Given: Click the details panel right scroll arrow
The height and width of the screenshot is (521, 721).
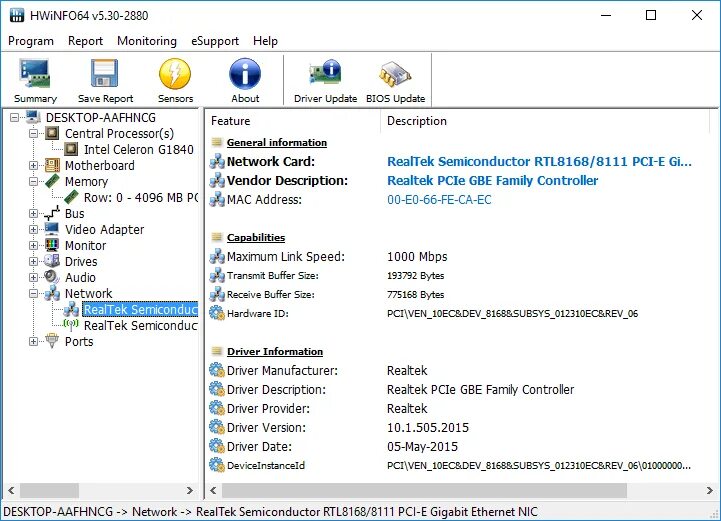Looking at the screenshot, I should (x=710, y=490).
